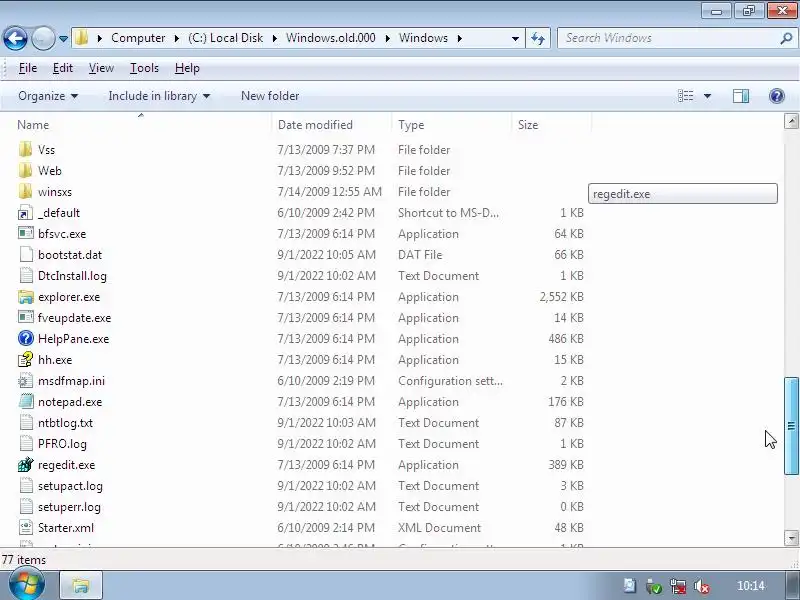This screenshot has width=800, height=600.
Task: Click the DAT File type cell
Action: coord(420,255)
